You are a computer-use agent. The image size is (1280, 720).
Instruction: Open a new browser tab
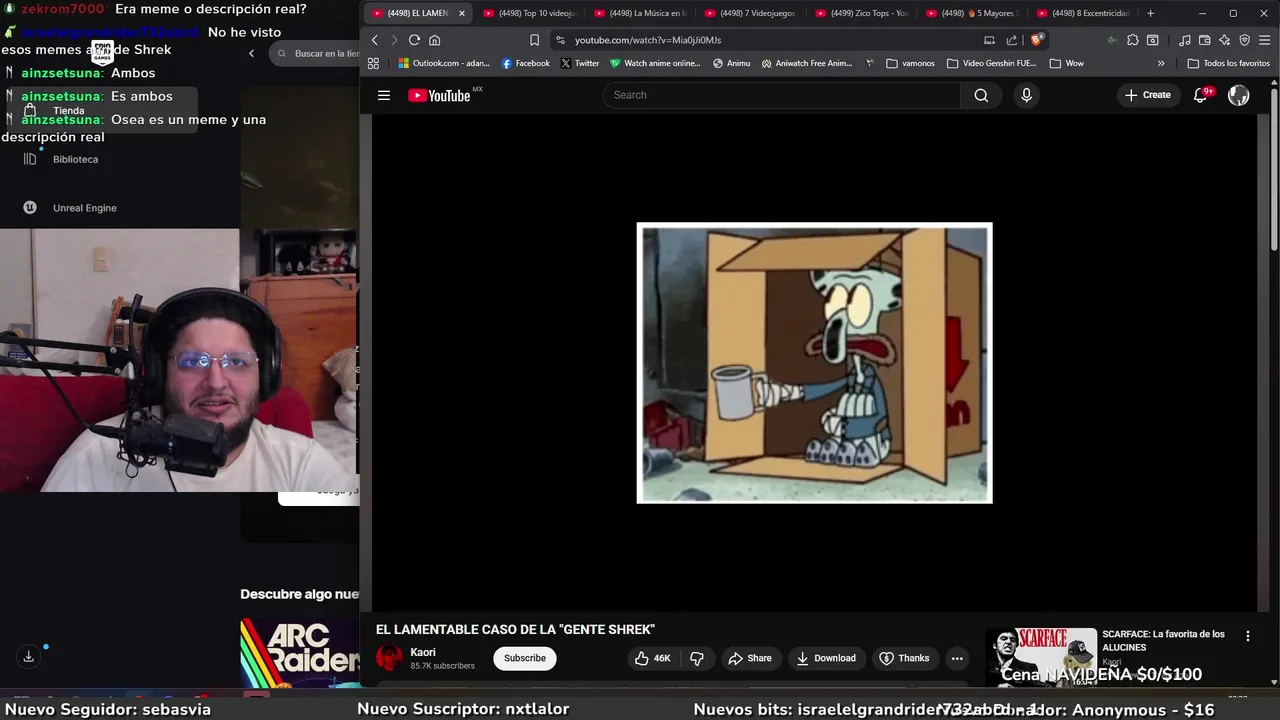[x=1150, y=13]
